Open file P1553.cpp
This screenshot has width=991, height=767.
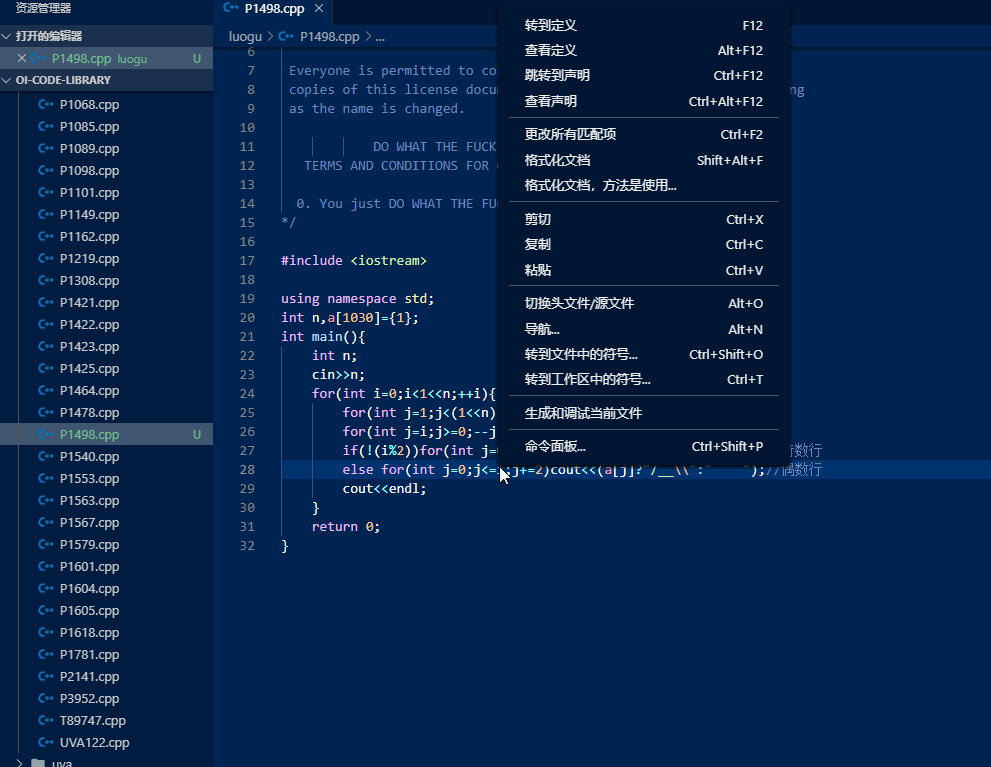pos(89,479)
